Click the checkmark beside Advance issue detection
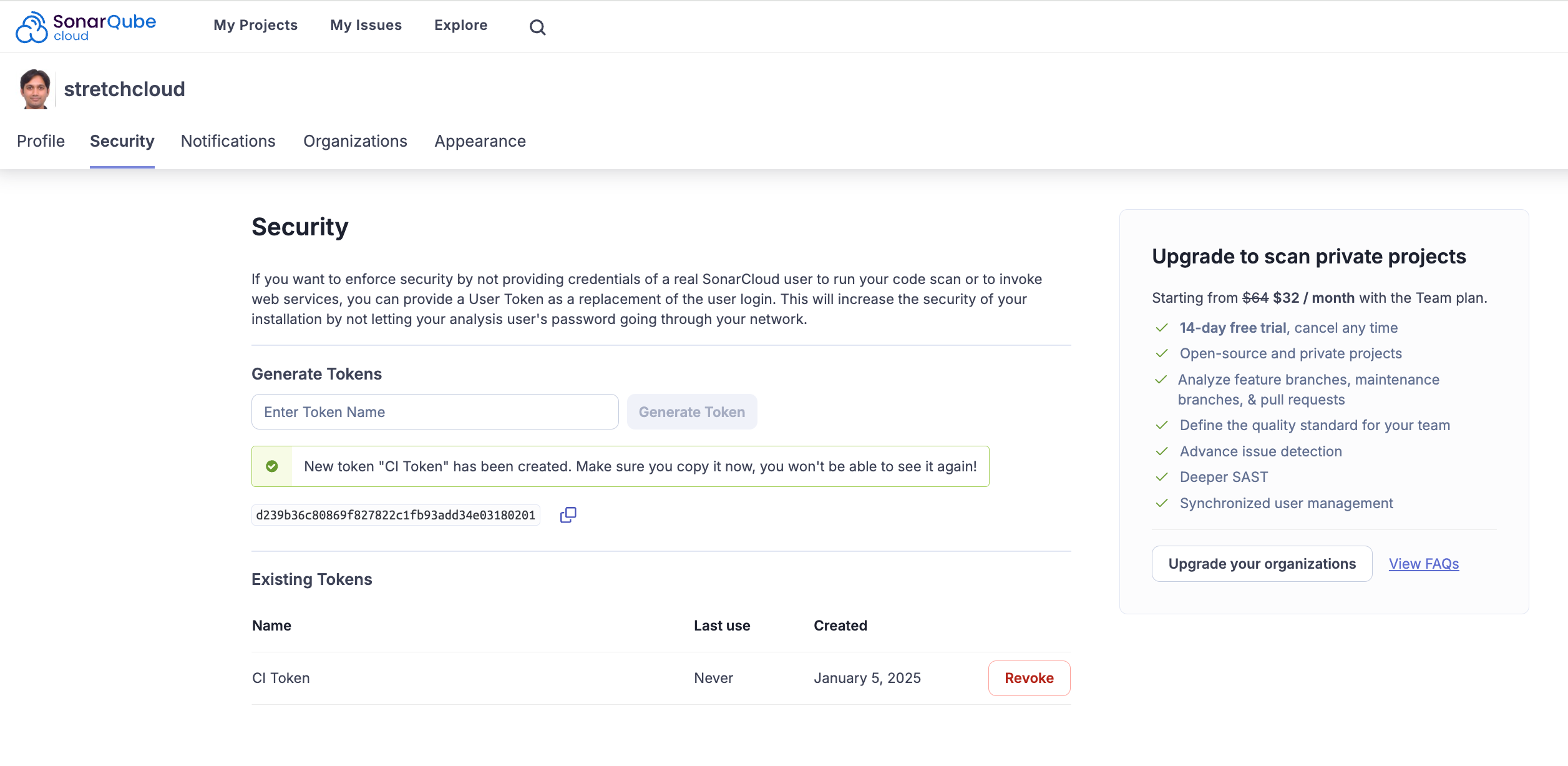This screenshot has height=766, width=1568. point(1162,450)
